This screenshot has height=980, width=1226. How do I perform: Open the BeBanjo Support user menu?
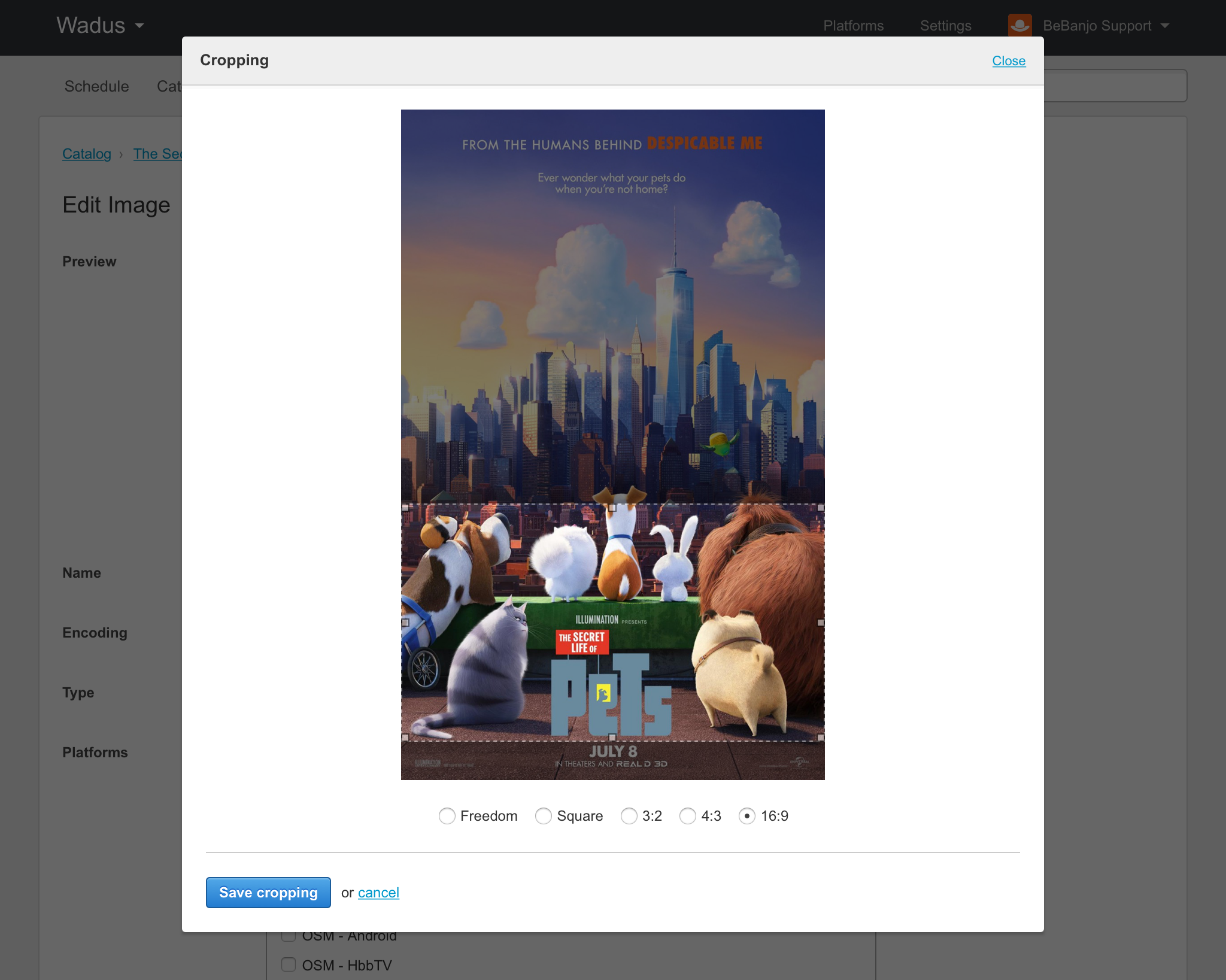pos(1105,26)
